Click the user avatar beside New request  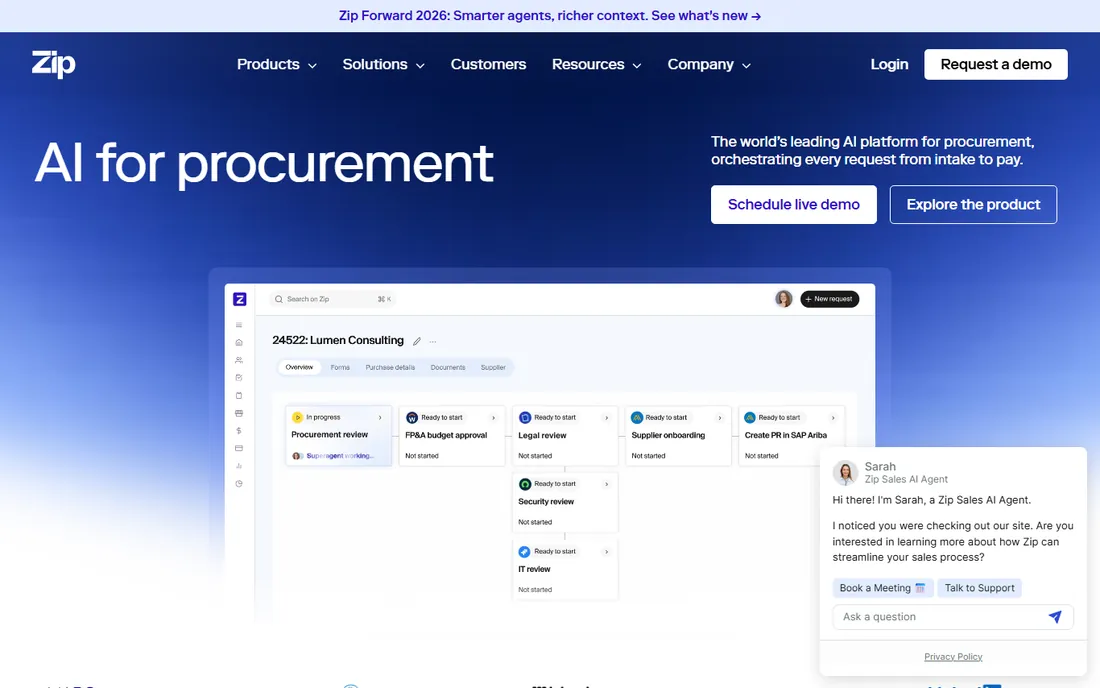(x=784, y=299)
